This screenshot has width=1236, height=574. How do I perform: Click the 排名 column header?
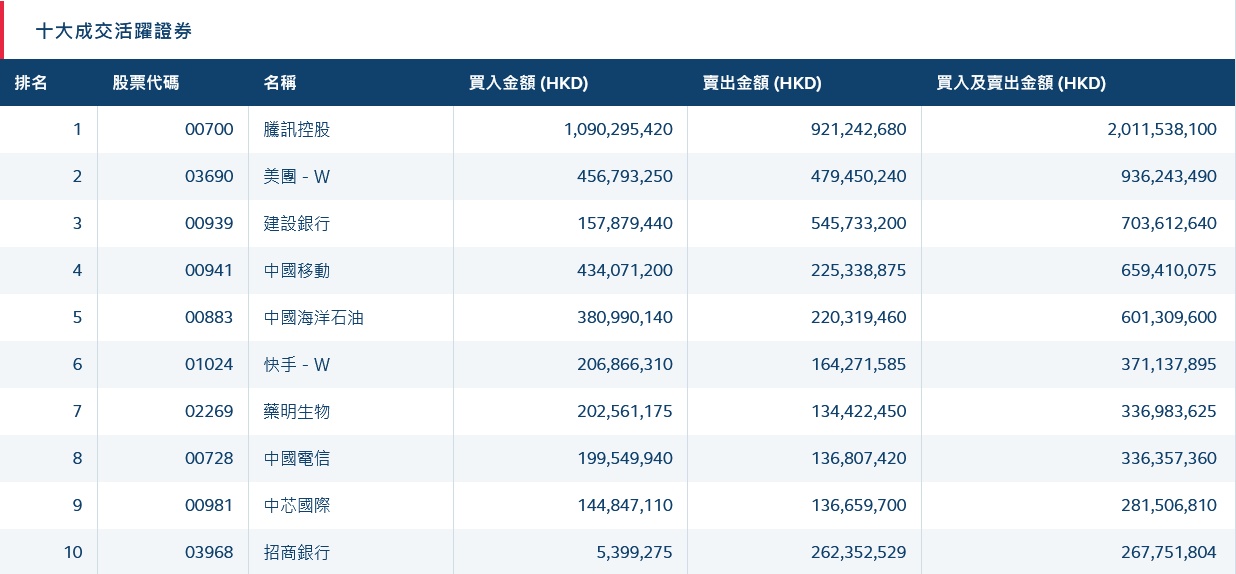(31, 83)
